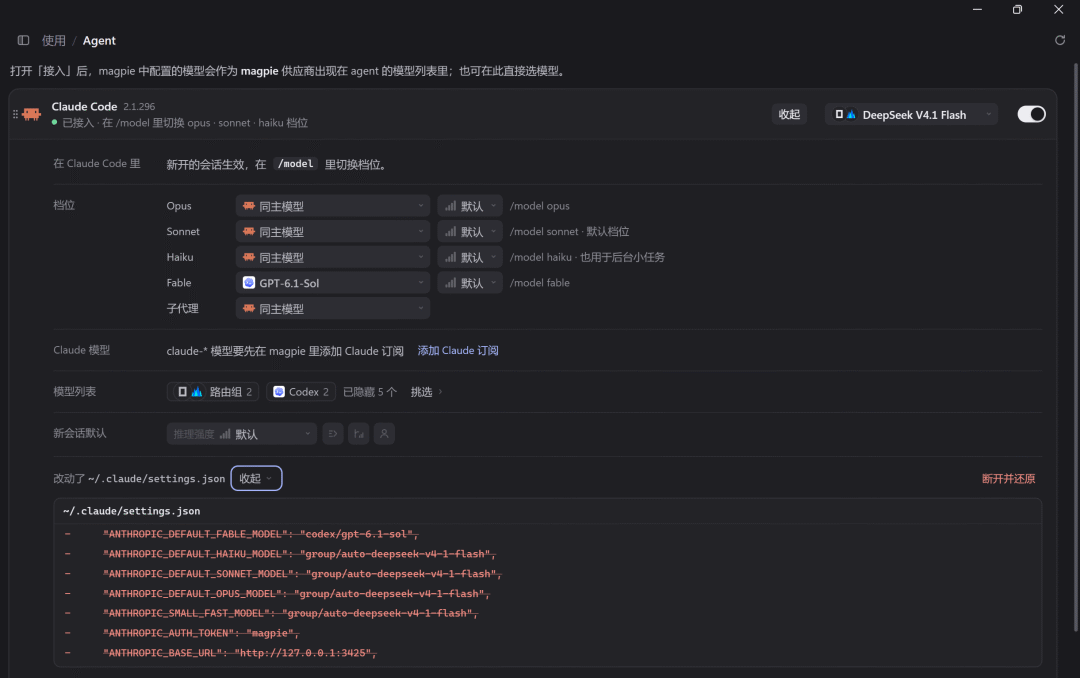Click the ANTHROPIC_SMALL_FAST_MODEL diff line
This screenshot has width=1080, height=678.
pos(290,613)
